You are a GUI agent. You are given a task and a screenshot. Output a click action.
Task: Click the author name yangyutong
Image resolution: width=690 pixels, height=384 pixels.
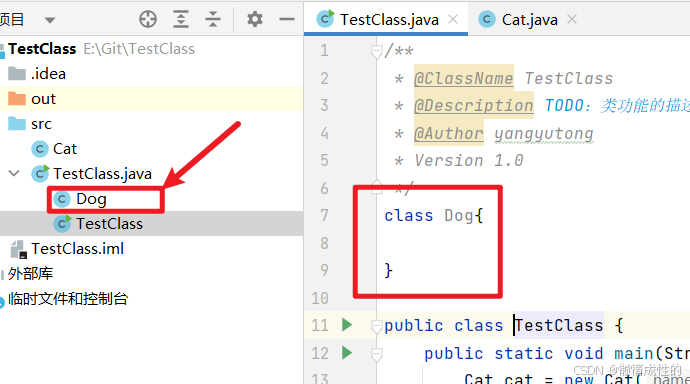click(543, 134)
